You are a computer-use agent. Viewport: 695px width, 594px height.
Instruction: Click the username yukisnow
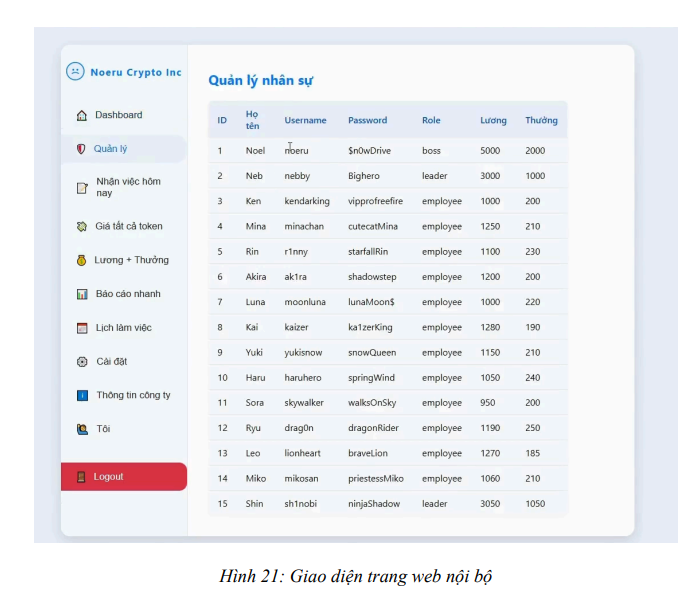tap(303, 353)
